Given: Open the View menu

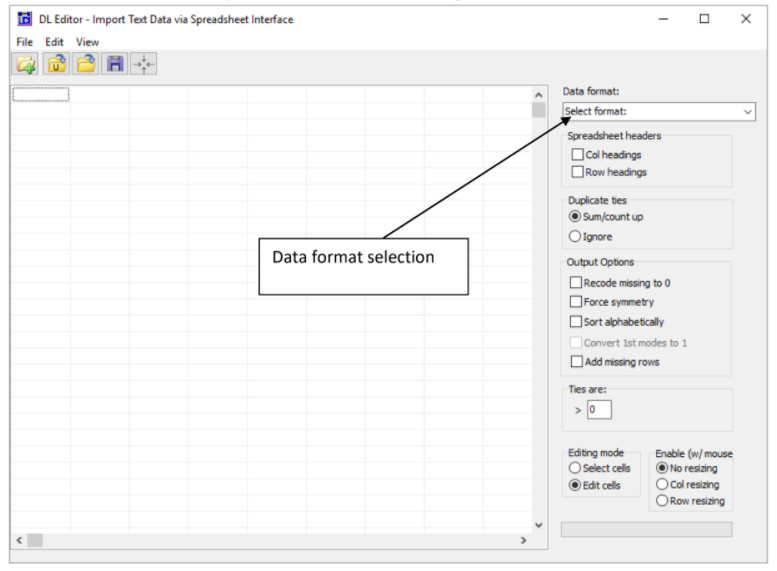Looking at the screenshot, I should pyautogui.click(x=87, y=42).
